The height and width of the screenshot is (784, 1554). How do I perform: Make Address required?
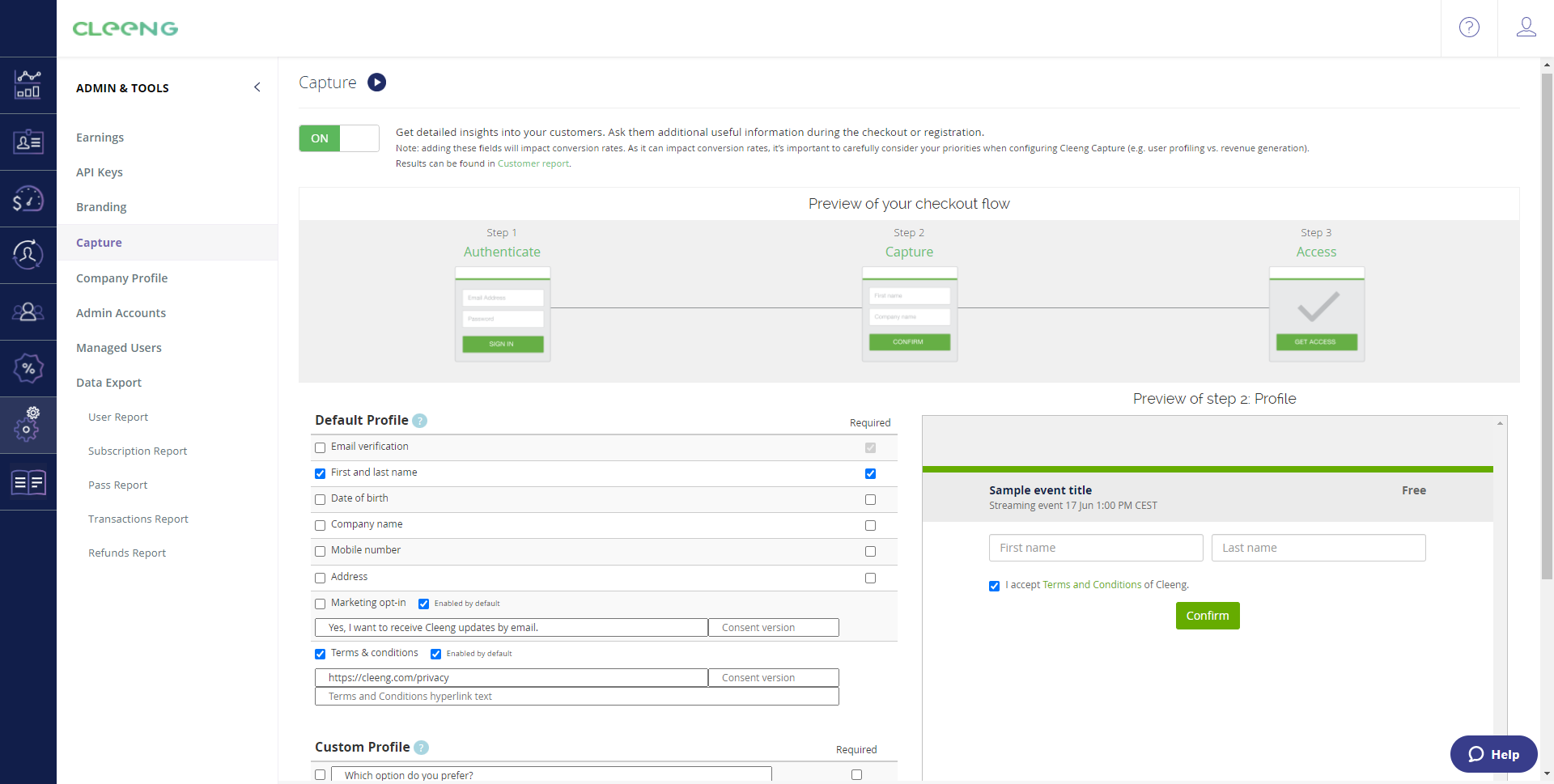(870, 578)
